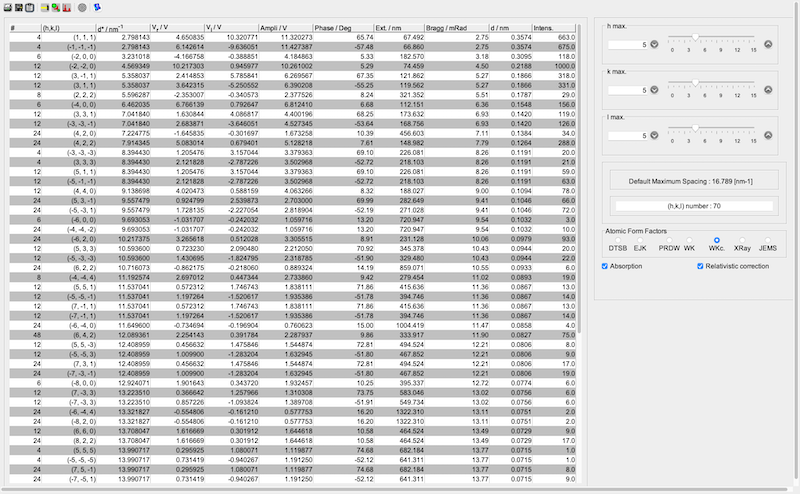
Task: Select the (-6, 0, 0) reflection row
Action: coord(292,220)
